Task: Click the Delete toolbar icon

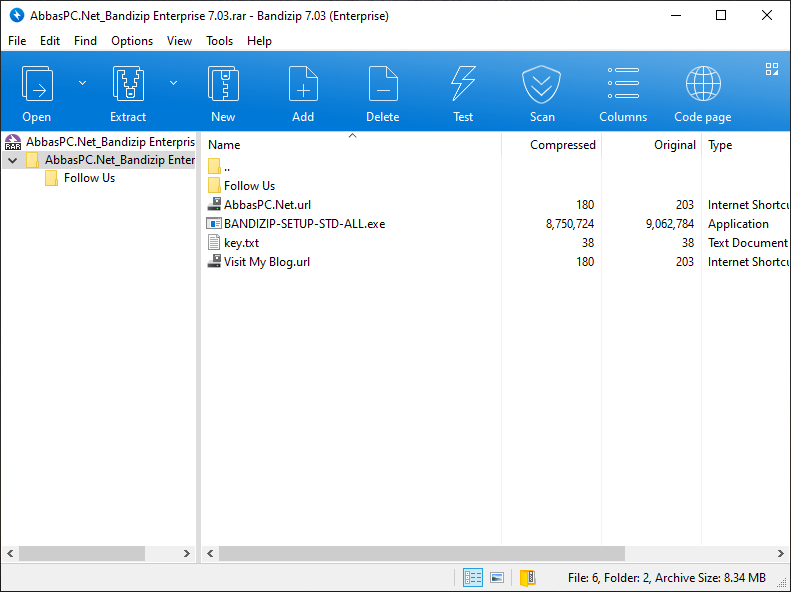Action: coord(383,83)
